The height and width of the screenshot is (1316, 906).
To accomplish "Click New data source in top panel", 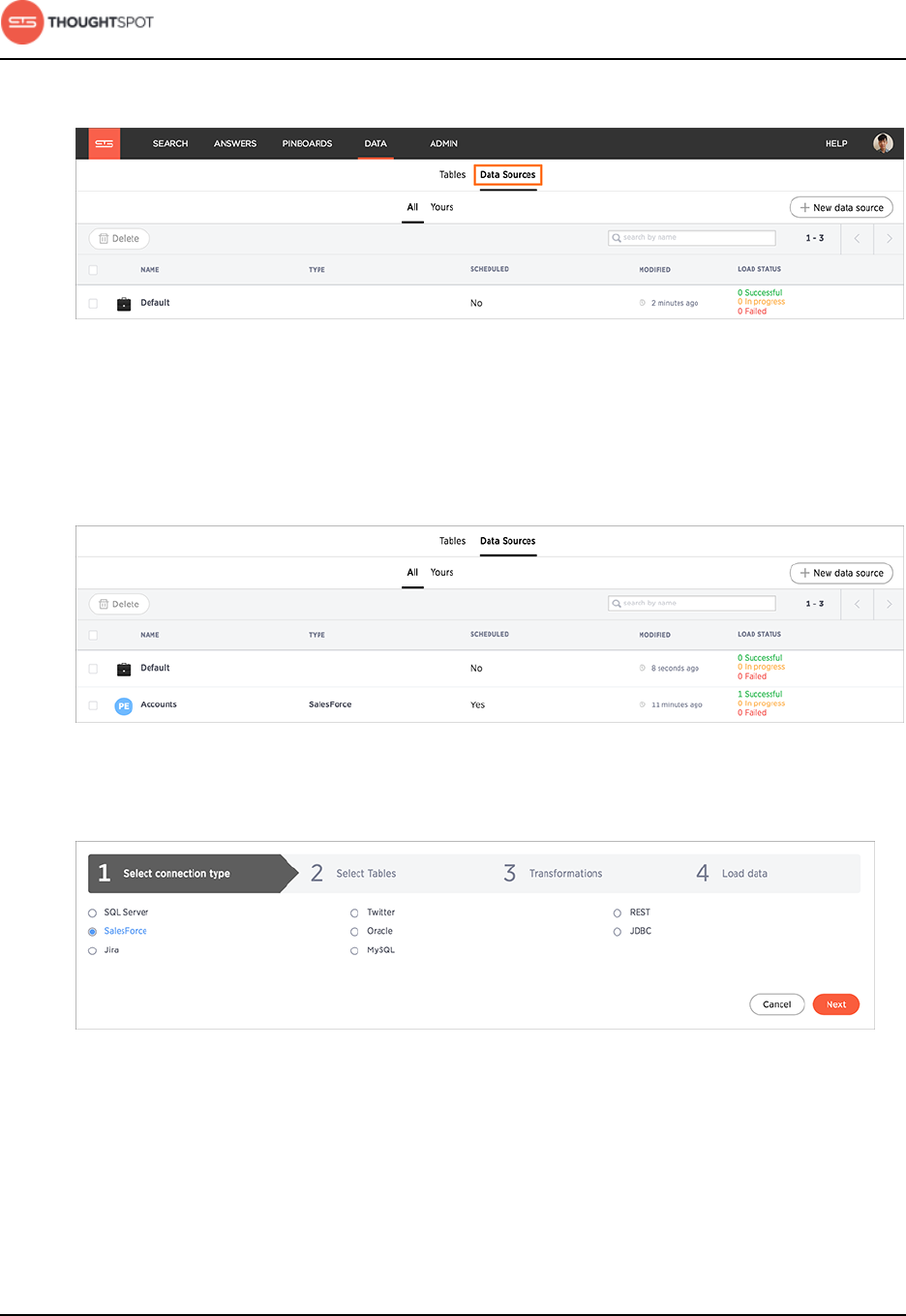I will (x=841, y=207).
